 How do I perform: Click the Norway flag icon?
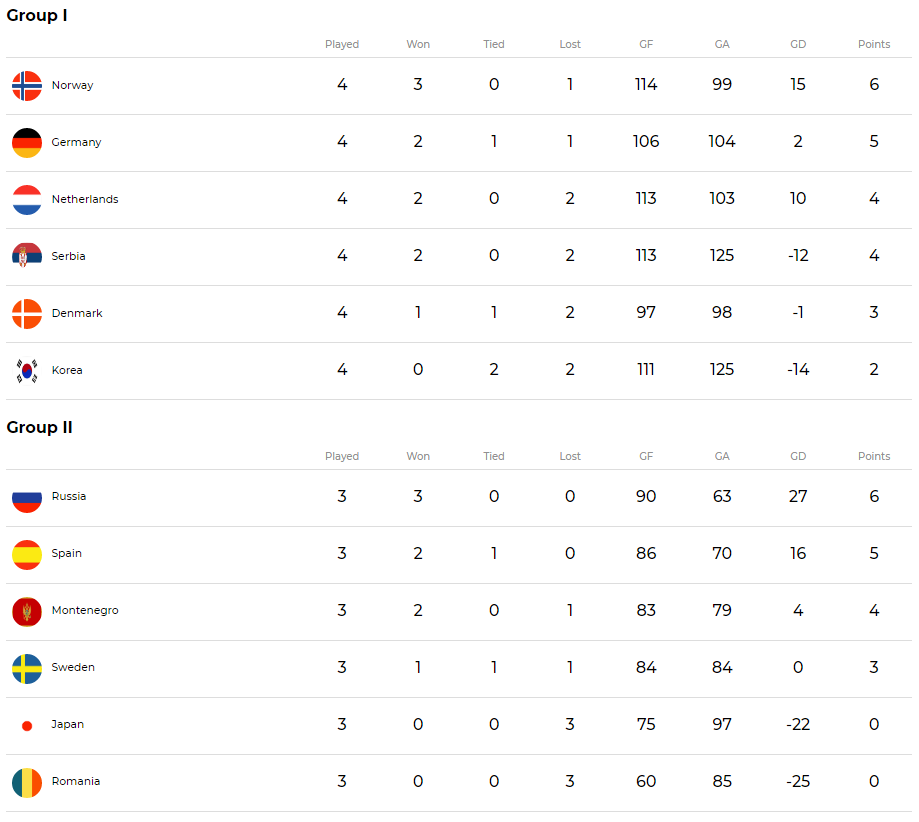coord(27,86)
